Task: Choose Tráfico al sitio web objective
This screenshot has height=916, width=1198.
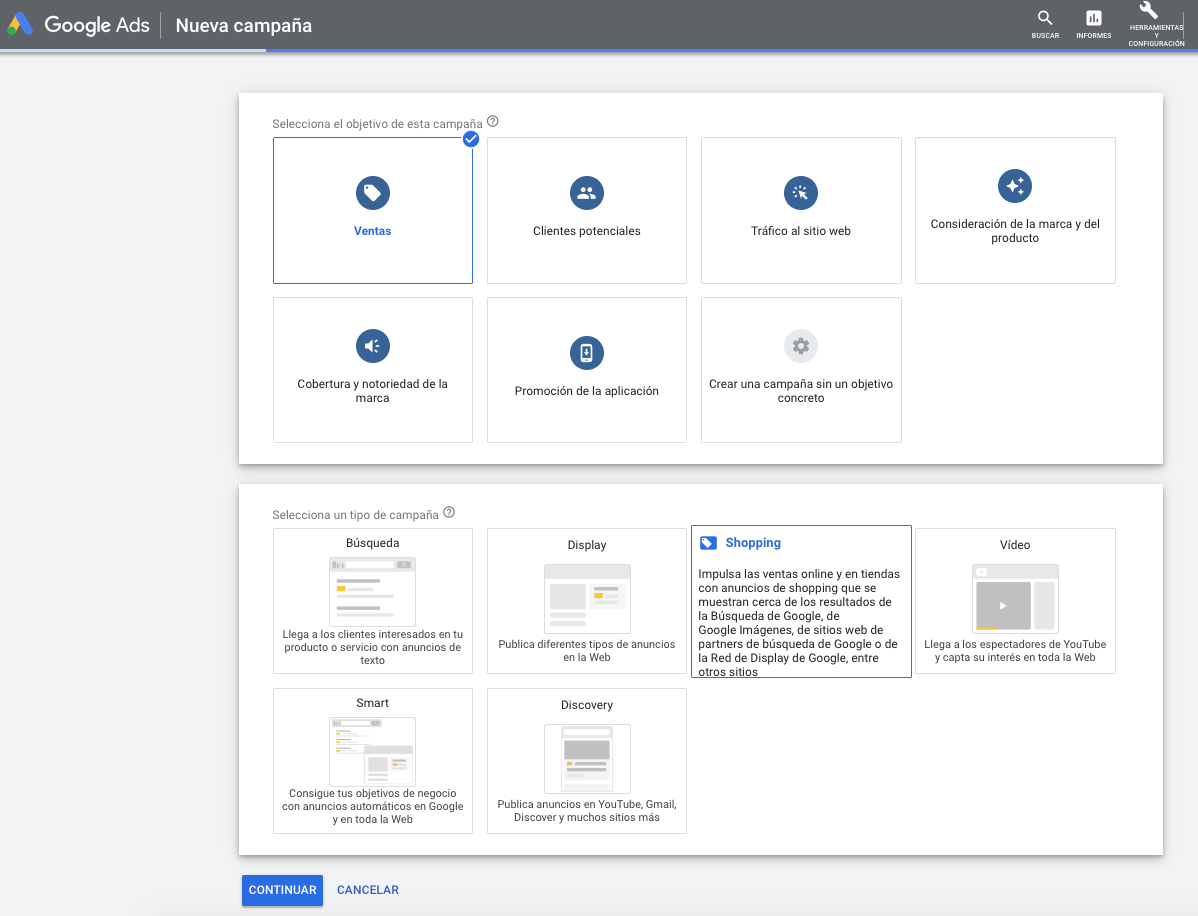Action: tap(800, 211)
